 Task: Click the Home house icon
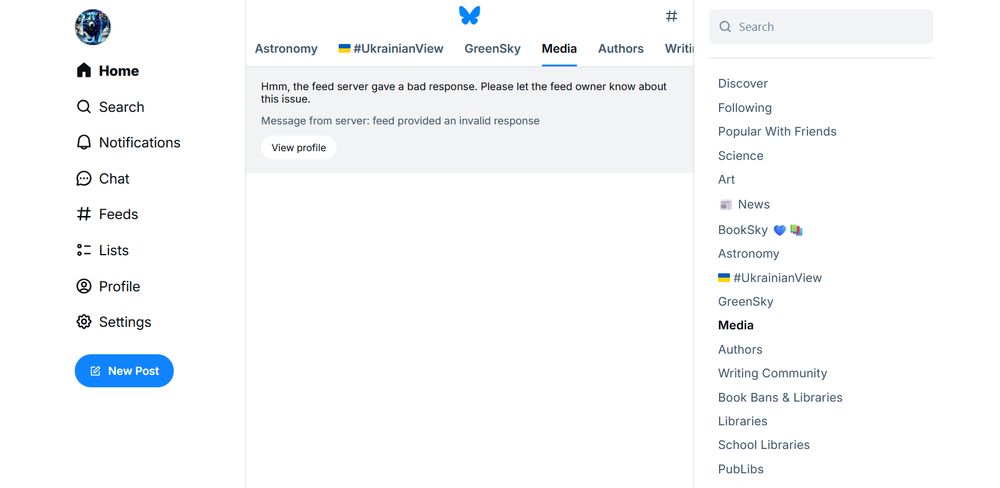(x=84, y=70)
